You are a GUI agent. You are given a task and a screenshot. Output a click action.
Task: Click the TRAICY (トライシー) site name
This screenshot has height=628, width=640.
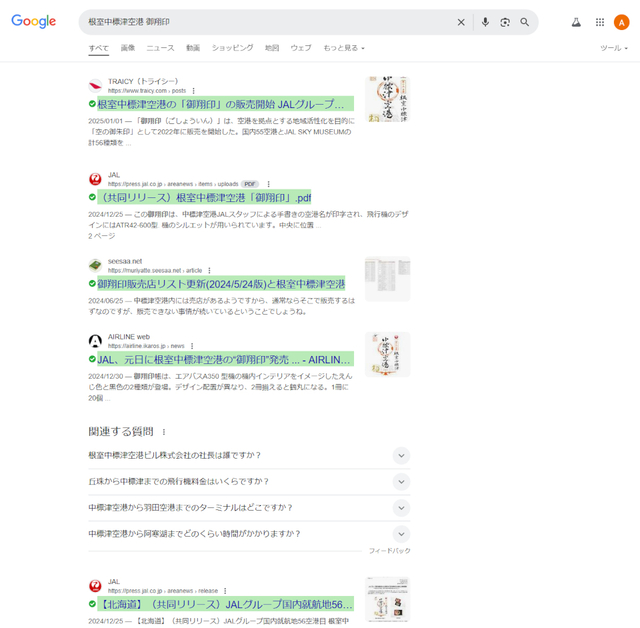point(143,81)
